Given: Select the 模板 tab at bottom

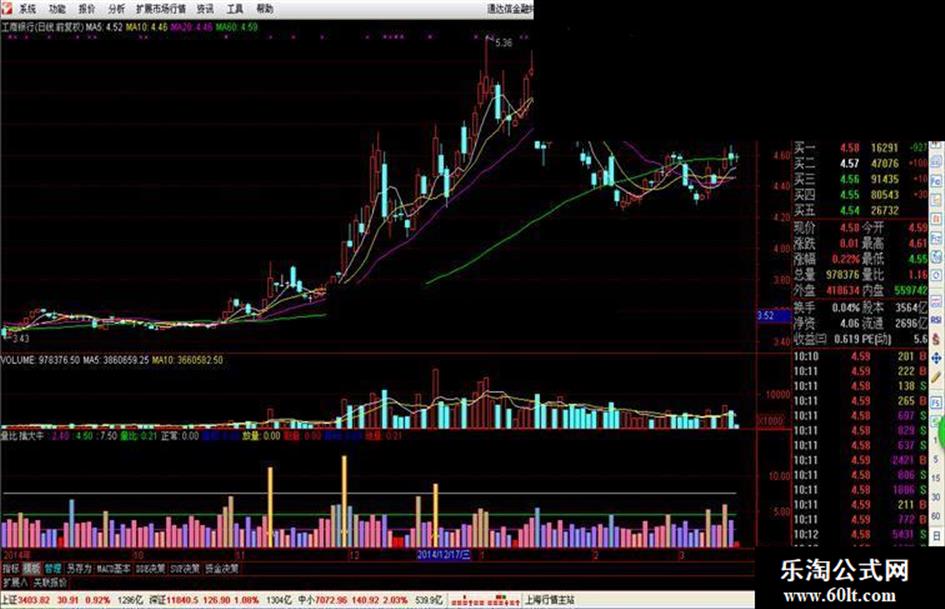Looking at the screenshot, I should [31, 568].
